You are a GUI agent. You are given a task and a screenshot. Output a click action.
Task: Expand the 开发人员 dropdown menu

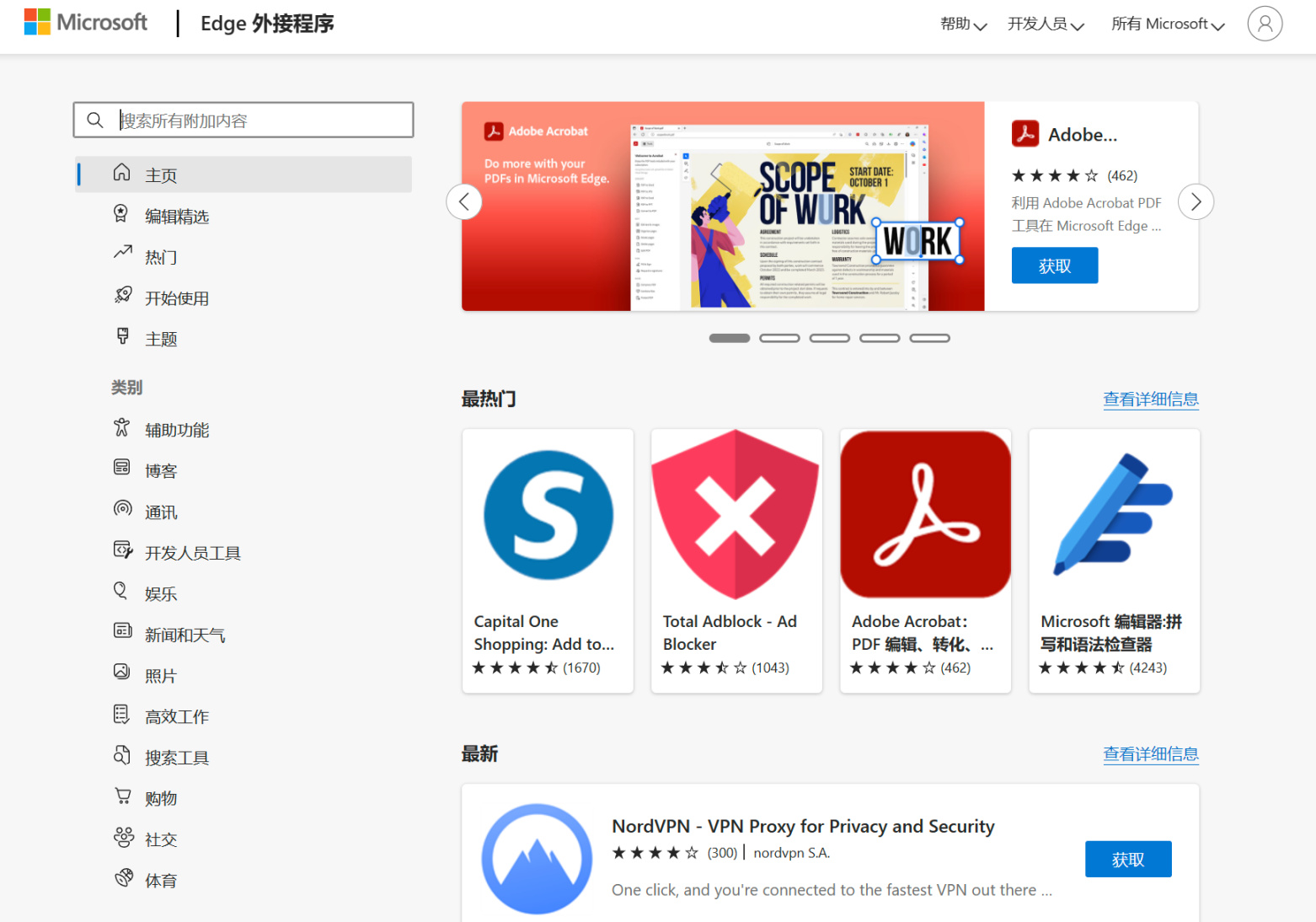click(1046, 24)
